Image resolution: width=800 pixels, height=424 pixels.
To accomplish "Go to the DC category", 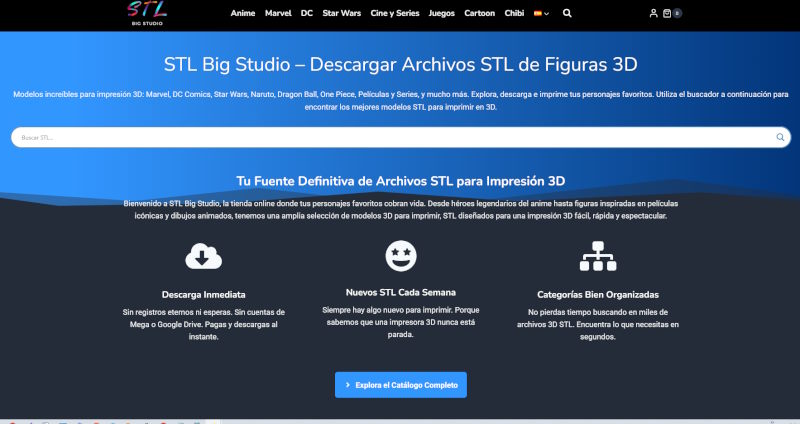I will click(307, 13).
